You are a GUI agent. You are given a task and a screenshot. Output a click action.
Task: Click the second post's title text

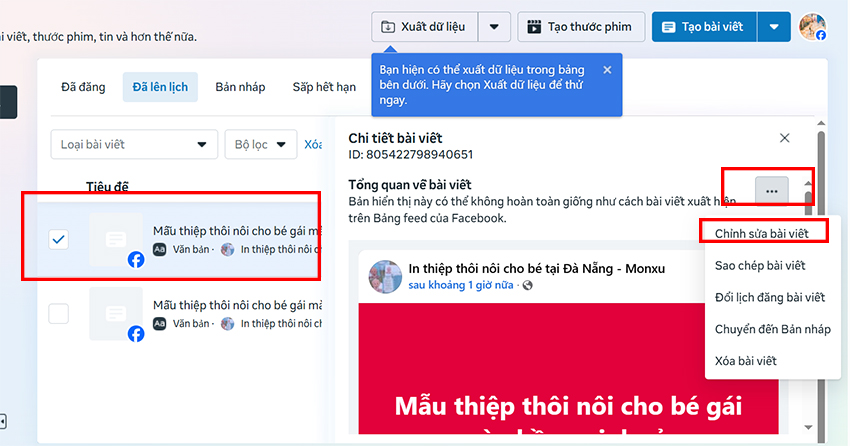tap(237, 305)
